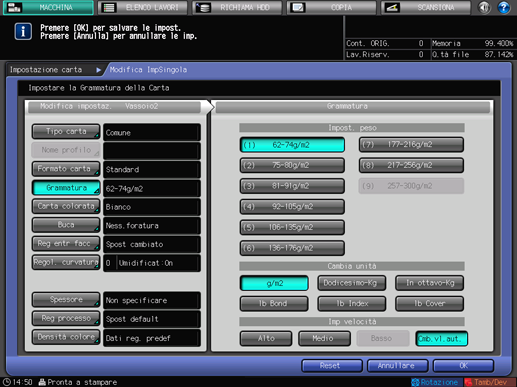Click the clock icon in status bar
This screenshot has width=517, height=387.
point(7,382)
